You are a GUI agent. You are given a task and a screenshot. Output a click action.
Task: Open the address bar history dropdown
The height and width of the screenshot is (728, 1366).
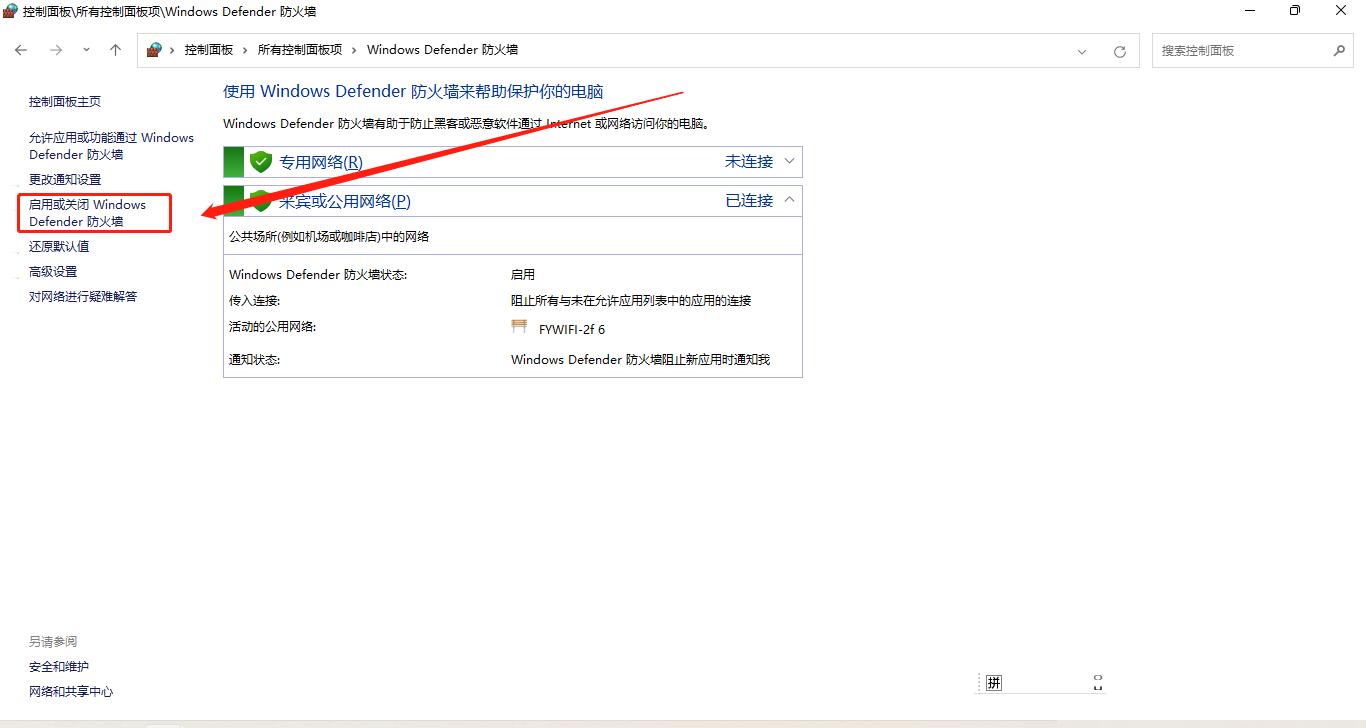[x=1081, y=50]
